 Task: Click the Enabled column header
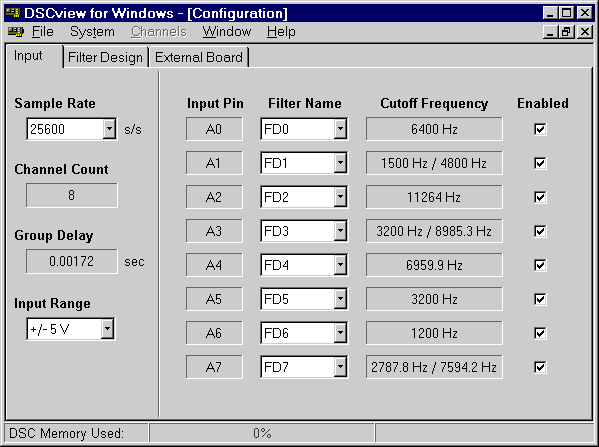click(x=543, y=104)
